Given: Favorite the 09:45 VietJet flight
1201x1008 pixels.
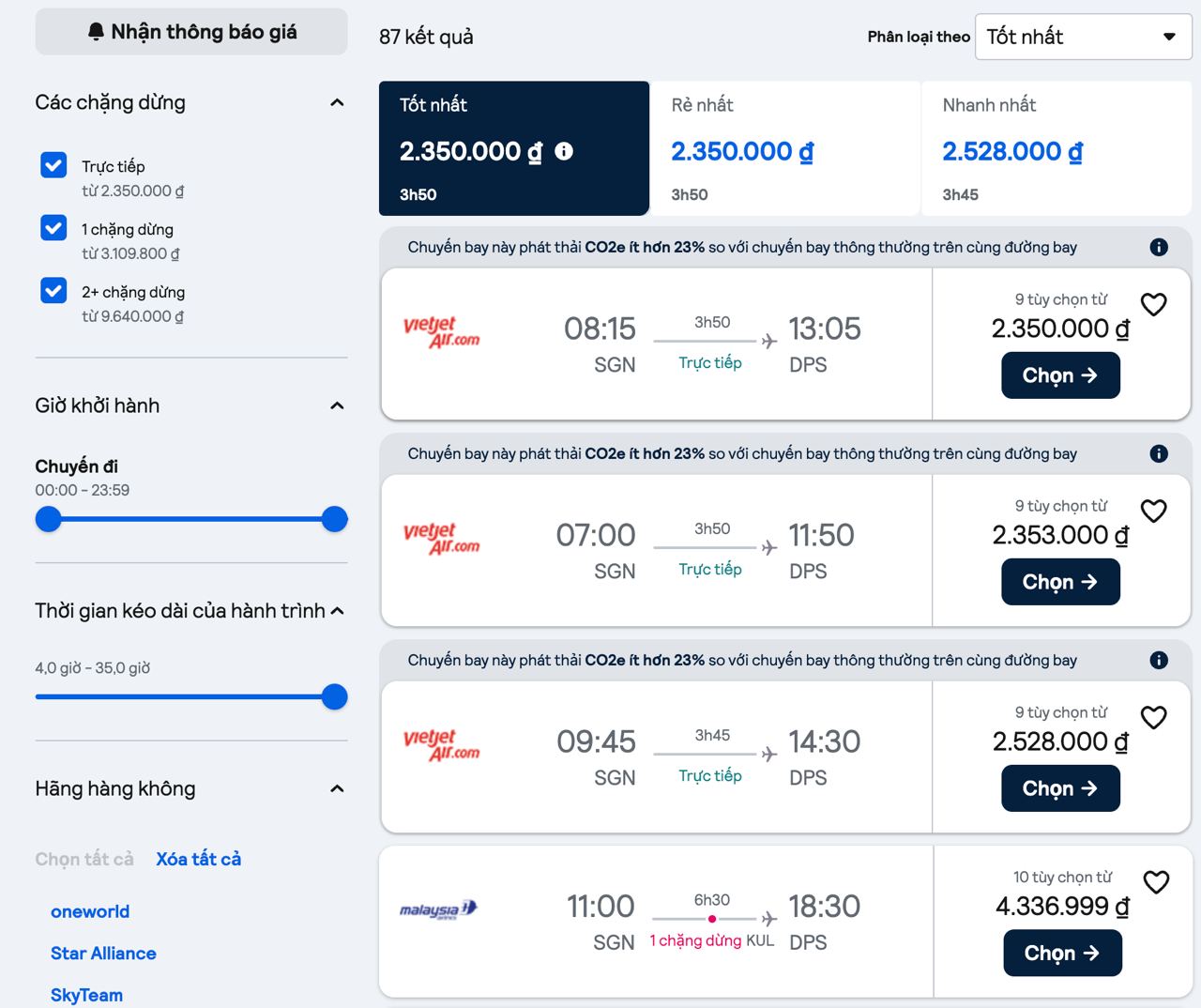Looking at the screenshot, I should point(1153,718).
